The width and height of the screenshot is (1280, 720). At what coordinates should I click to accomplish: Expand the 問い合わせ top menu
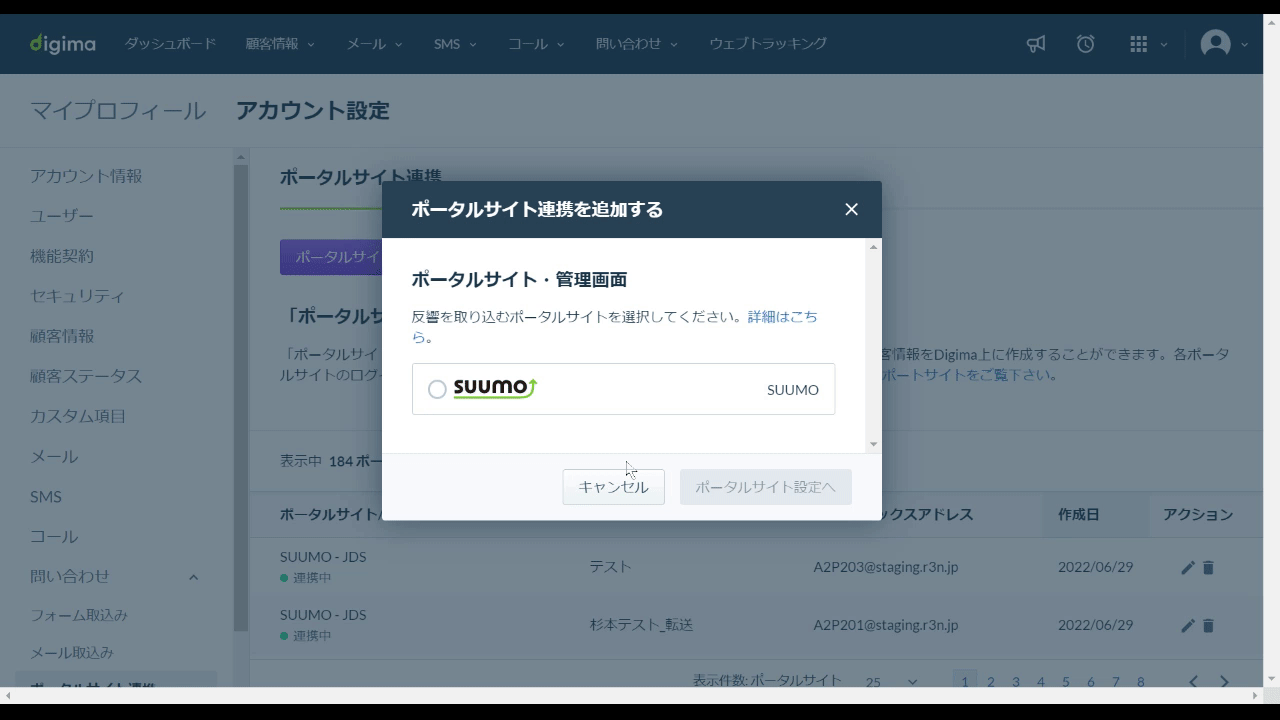[637, 44]
